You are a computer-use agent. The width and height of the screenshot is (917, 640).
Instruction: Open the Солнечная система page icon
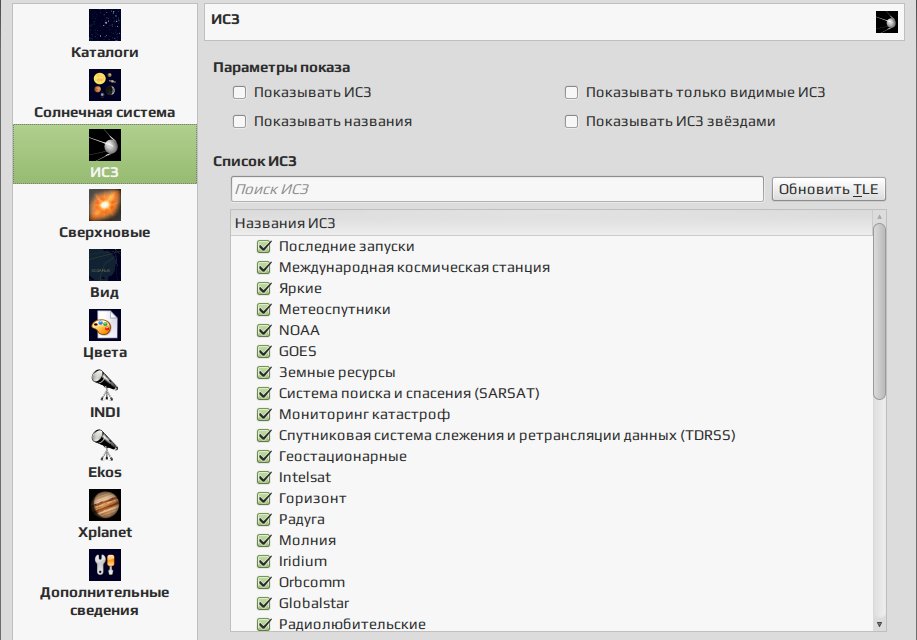pos(105,85)
